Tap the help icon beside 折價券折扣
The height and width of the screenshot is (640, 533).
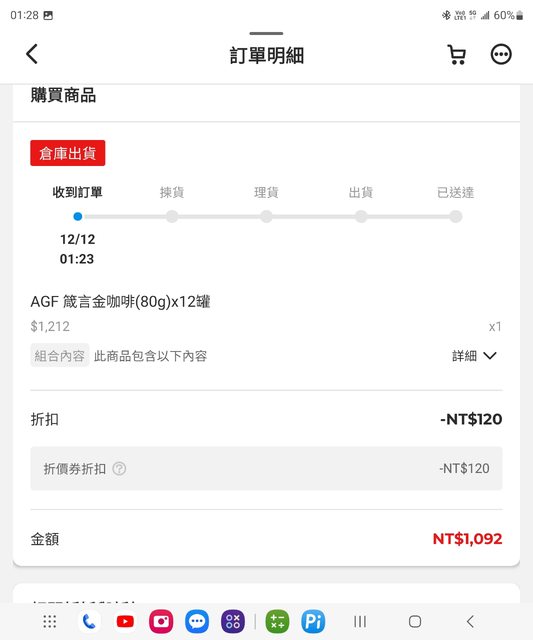119,469
